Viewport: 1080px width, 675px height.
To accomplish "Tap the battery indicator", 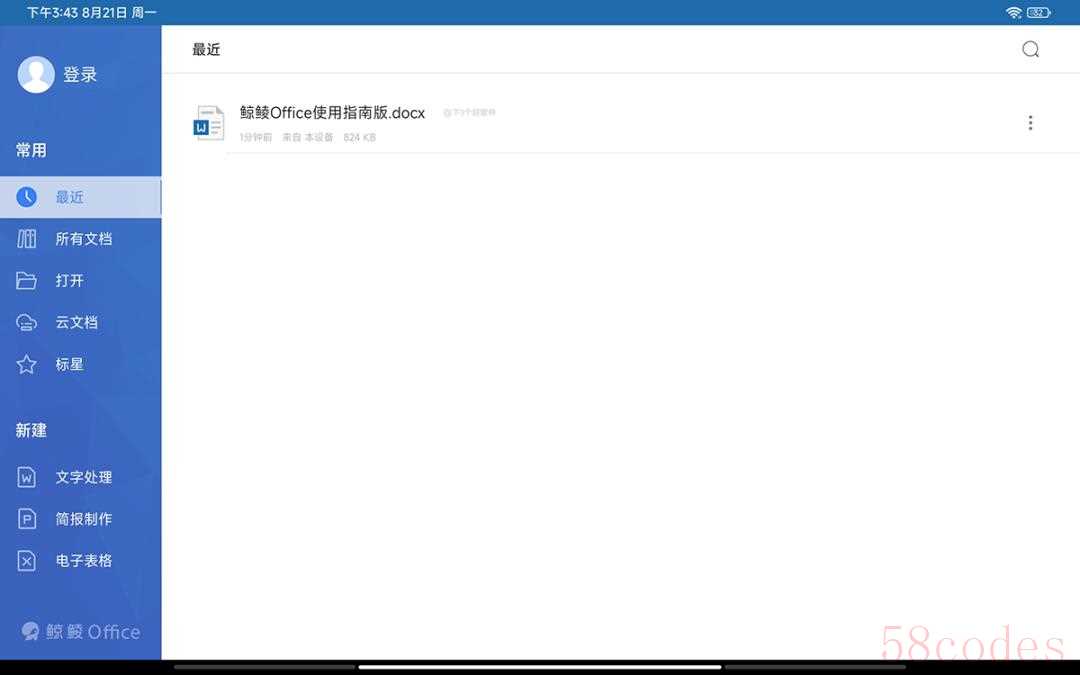I will pos(1039,12).
